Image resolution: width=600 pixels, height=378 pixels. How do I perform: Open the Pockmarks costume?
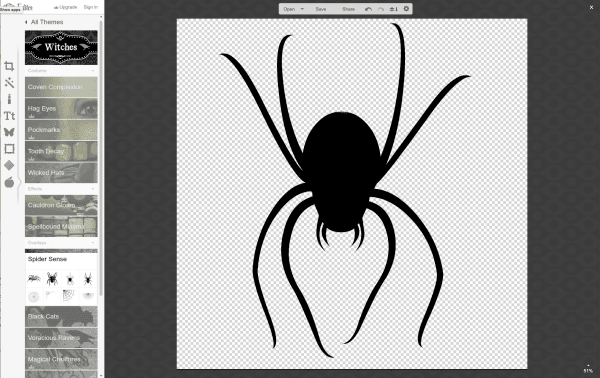click(x=61, y=130)
